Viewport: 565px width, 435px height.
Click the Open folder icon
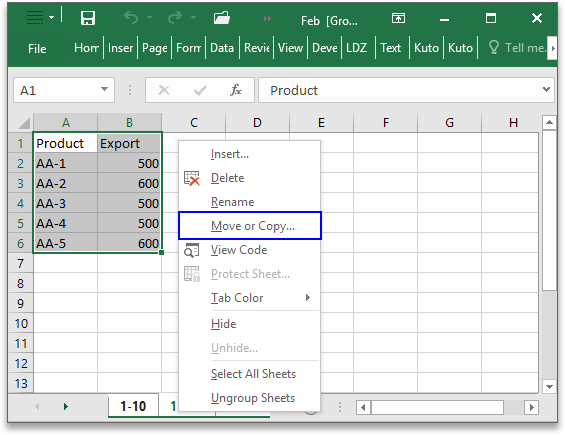point(222,17)
